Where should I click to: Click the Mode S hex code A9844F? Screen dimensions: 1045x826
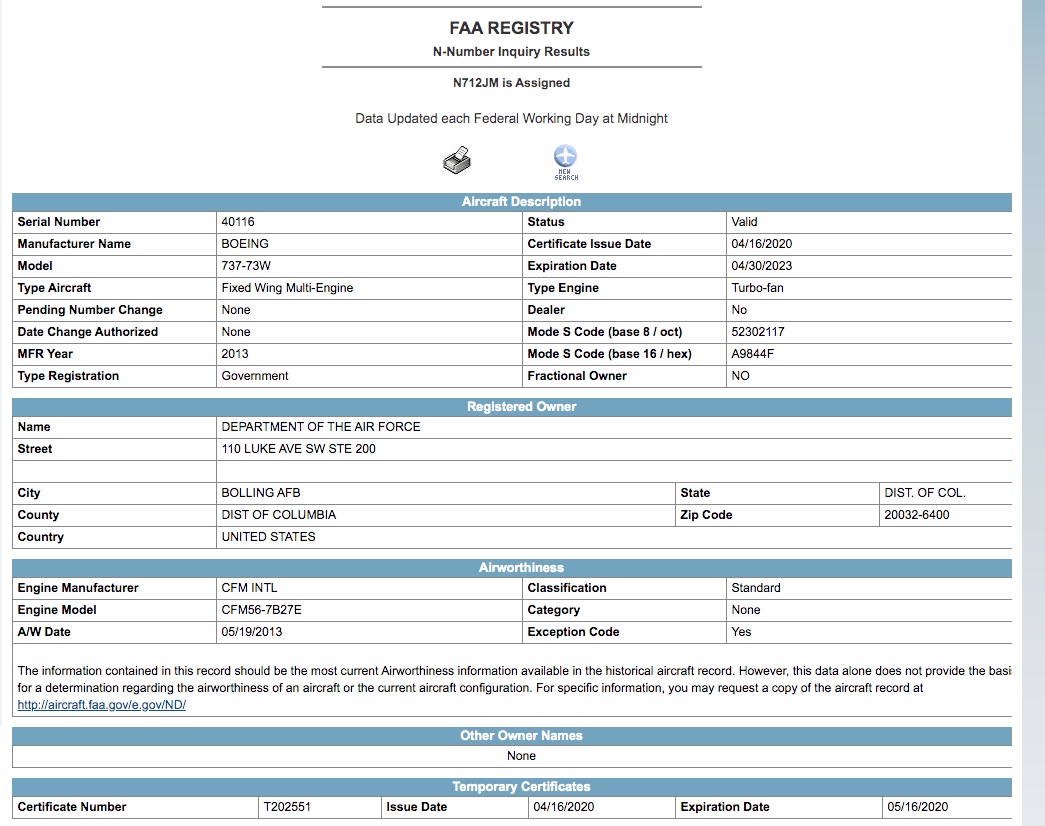coord(753,354)
